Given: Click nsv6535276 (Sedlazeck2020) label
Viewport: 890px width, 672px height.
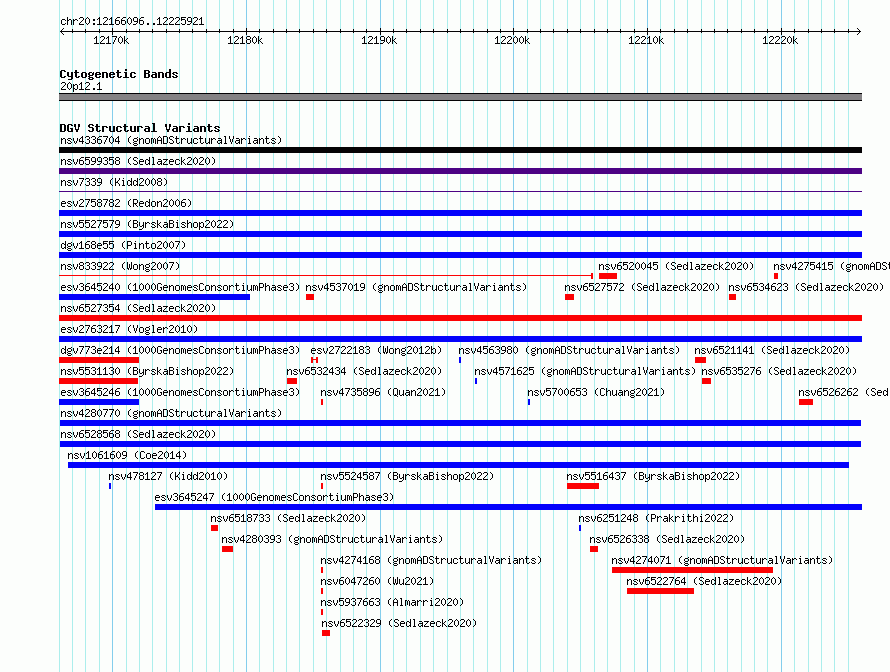Looking at the screenshot, I should tap(779, 371).
